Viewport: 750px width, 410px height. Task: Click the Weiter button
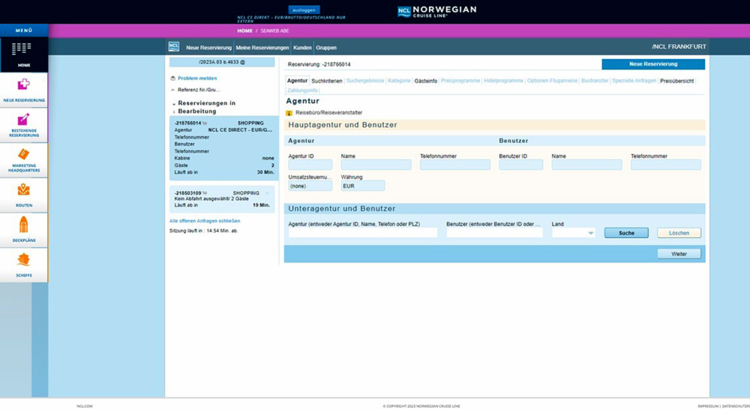[x=679, y=254]
